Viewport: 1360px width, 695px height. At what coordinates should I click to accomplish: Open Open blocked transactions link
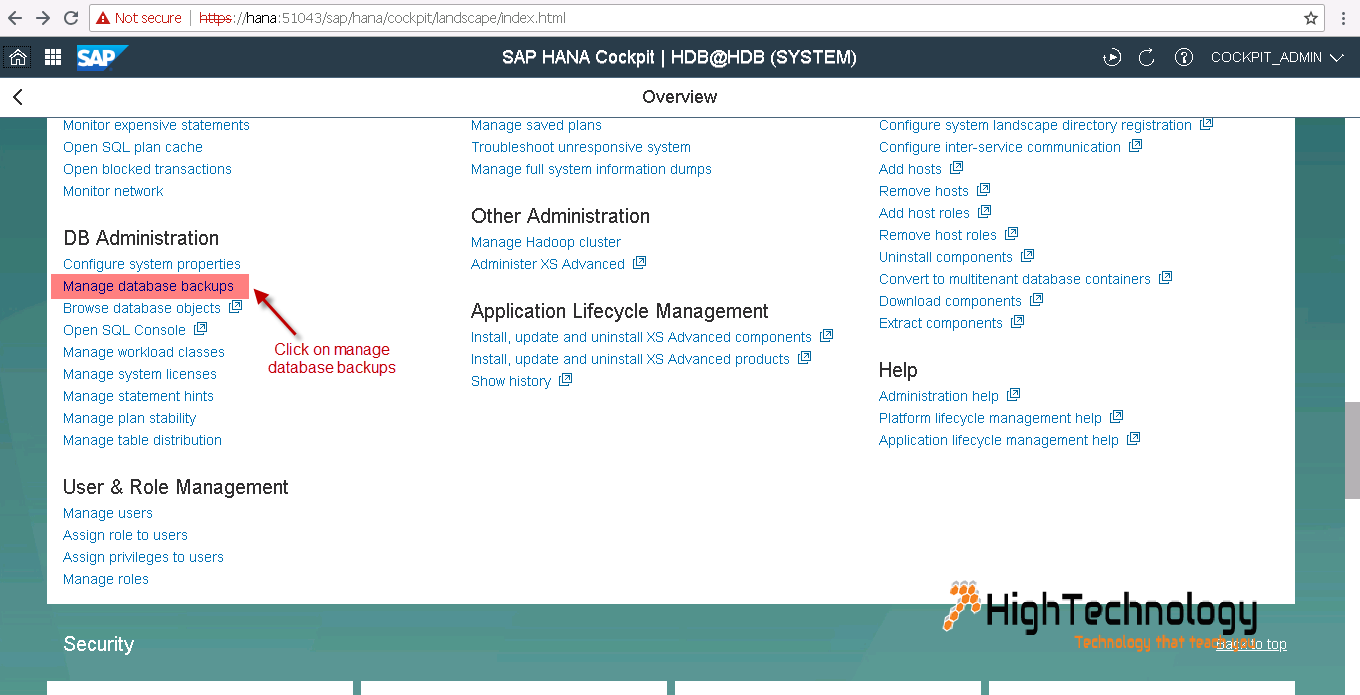coord(147,169)
